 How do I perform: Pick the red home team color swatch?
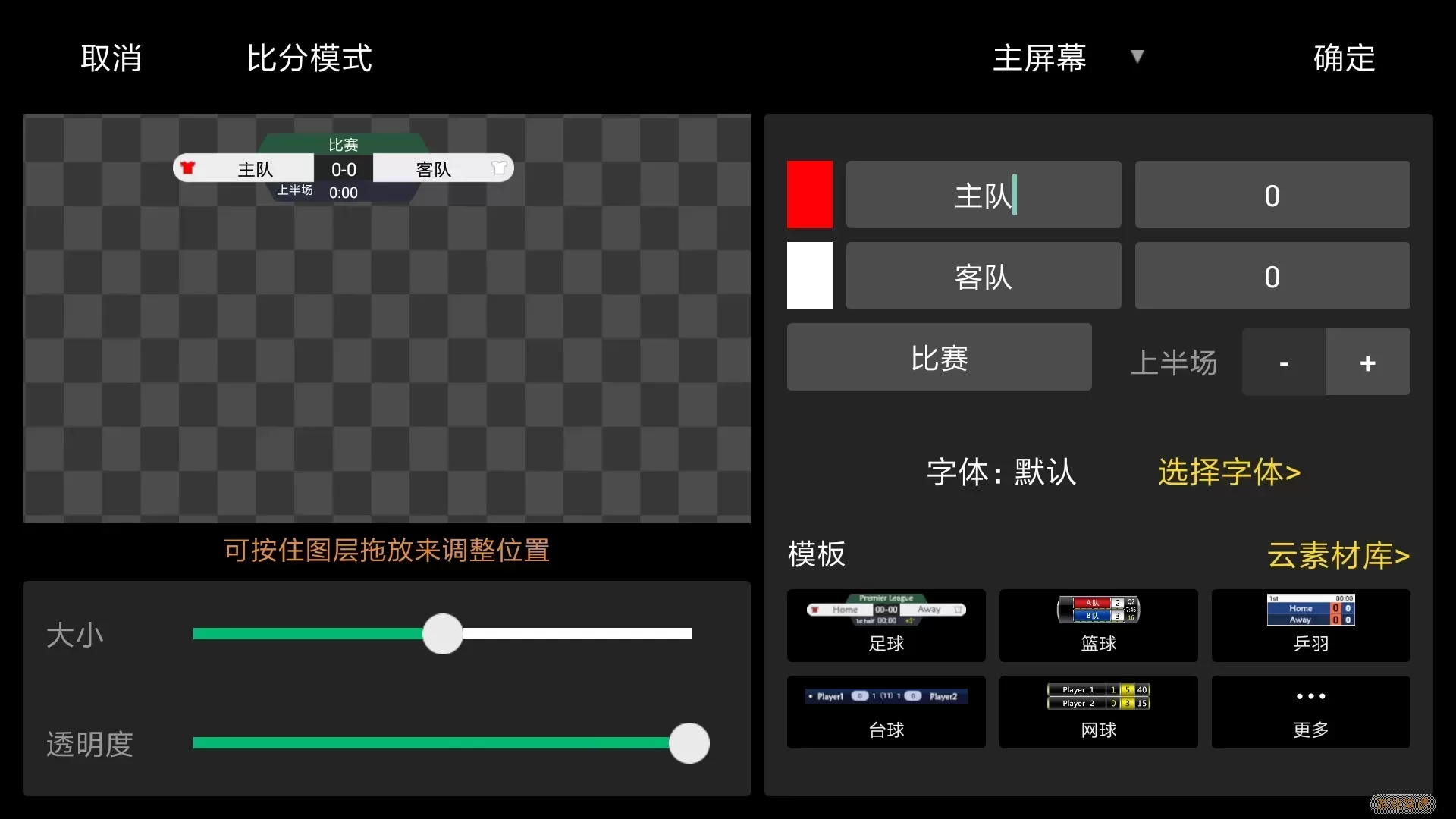809,194
